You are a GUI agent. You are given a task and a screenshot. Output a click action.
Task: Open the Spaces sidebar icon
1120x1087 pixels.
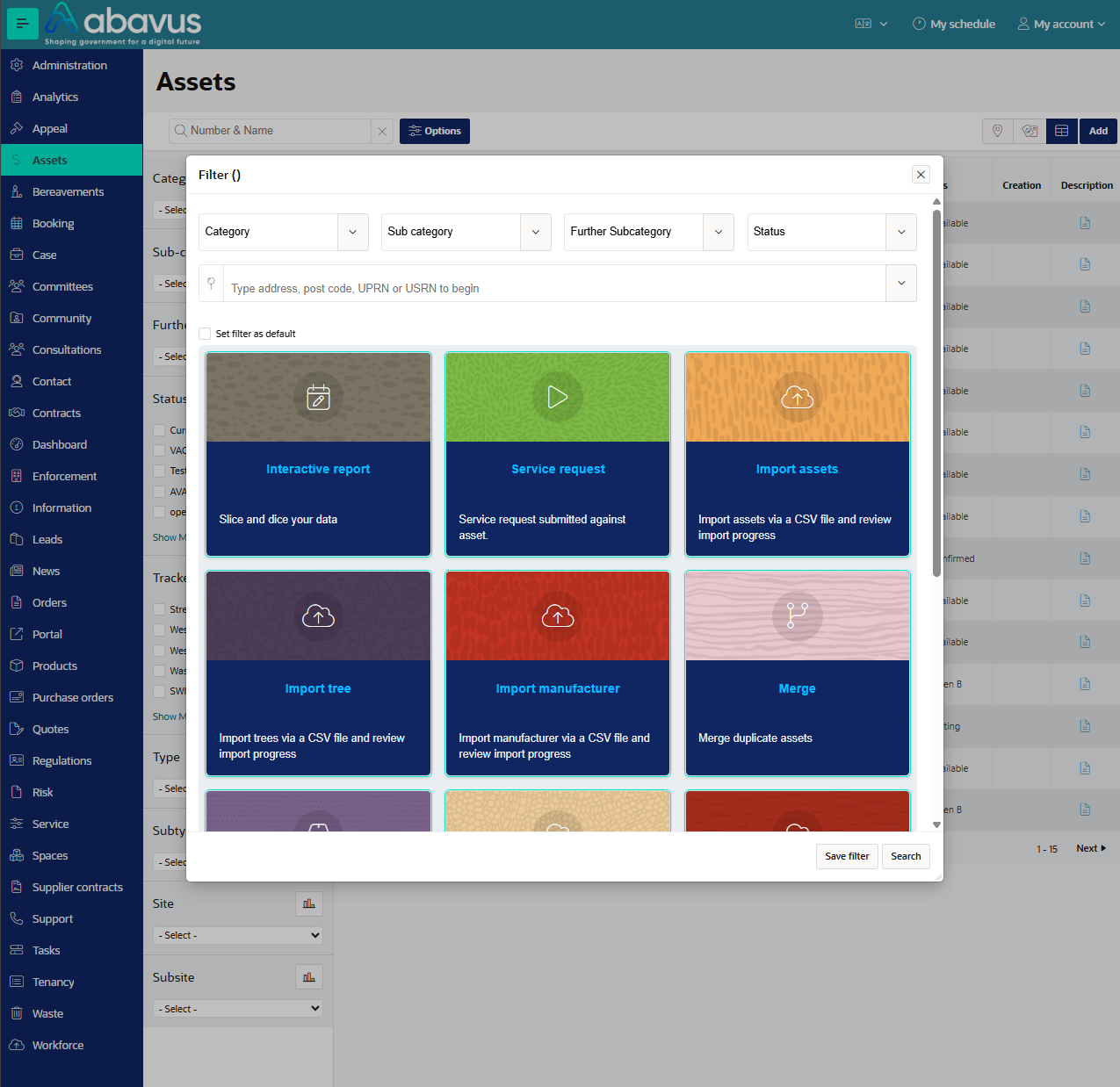[17, 855]
